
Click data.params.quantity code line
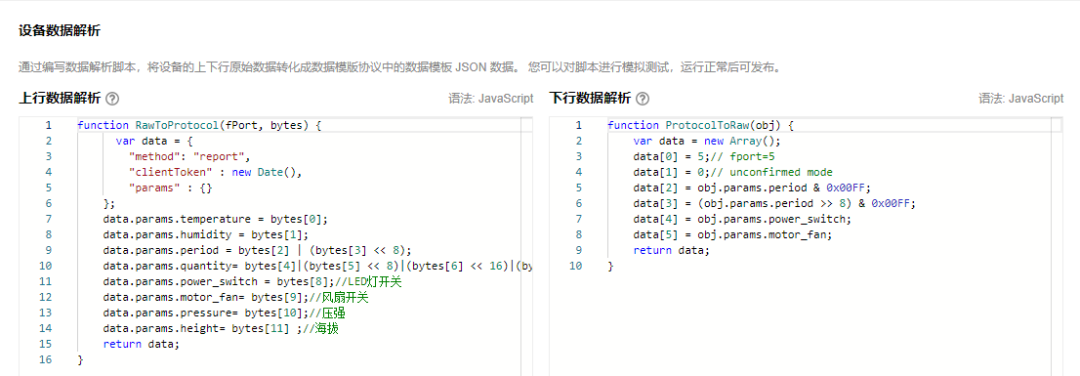click(x=317, y=266)
